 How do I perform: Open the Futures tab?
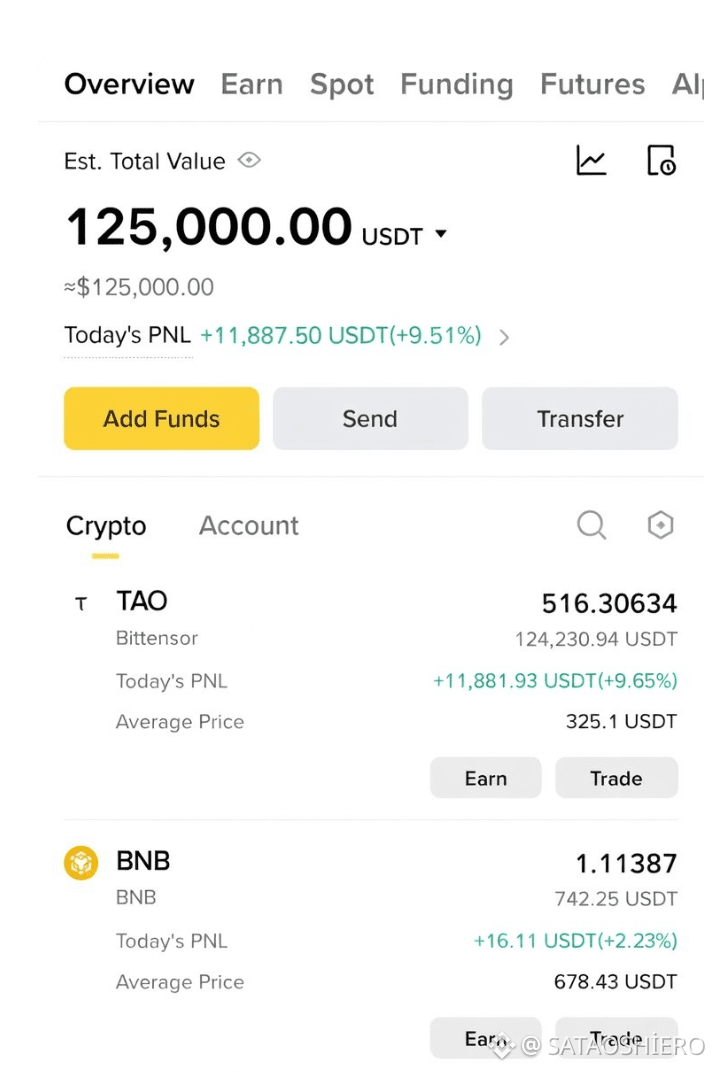[x=592, y=84]
